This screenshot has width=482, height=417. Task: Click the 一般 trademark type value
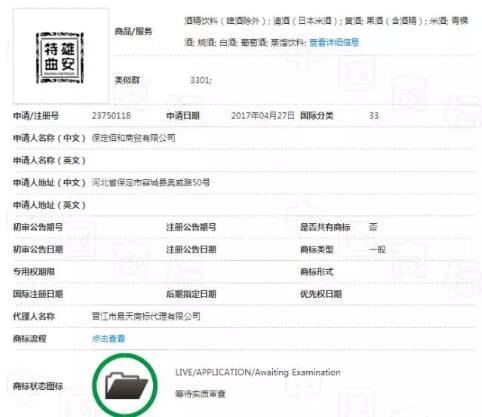coord(377,250)
